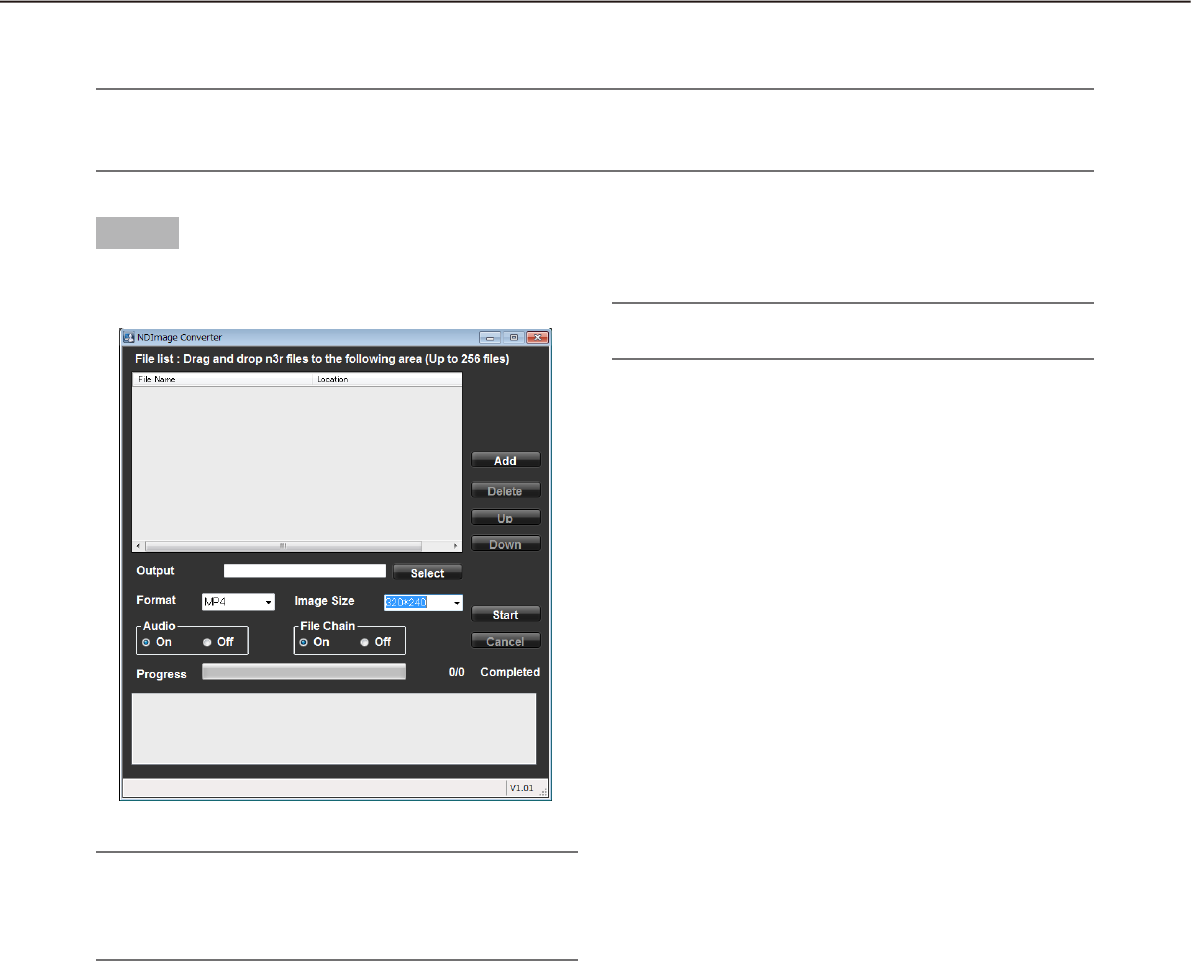This screenshot has width=1191, height=961.
Task: Click the log message box below Progress
Action: [x=334, y=729]
